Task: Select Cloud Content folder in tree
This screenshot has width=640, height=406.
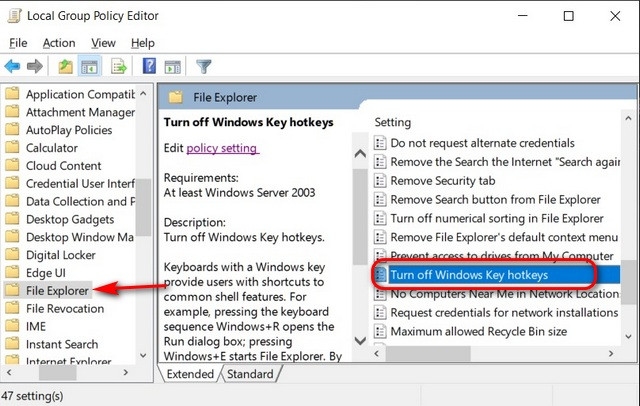Action: coord(53,166)
